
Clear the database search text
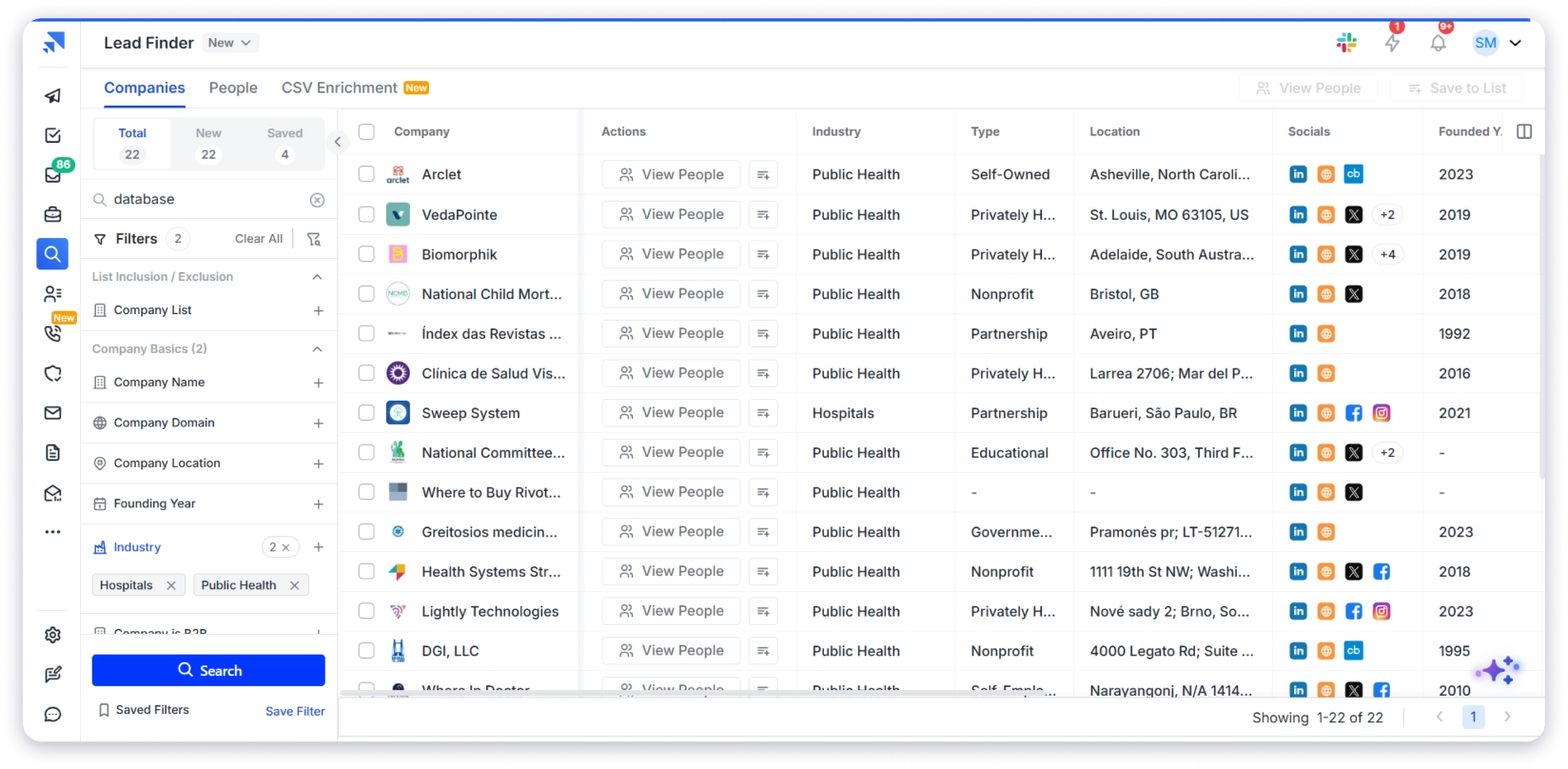coord(317,200)
